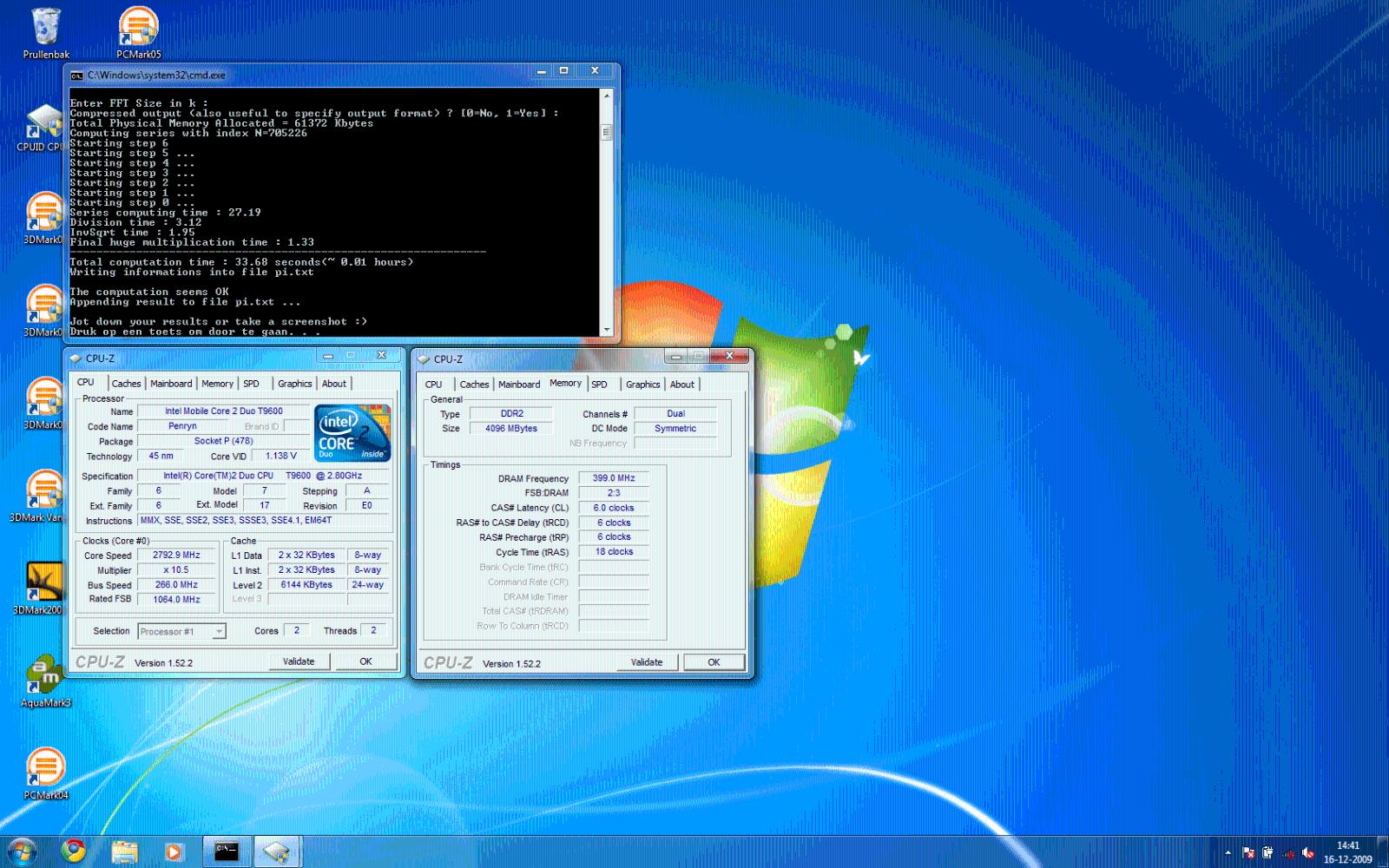Click the Multiplier value x 10.5
Image resolution: width=1389 pixels, height=868 pixels.
tap(177, 570)
